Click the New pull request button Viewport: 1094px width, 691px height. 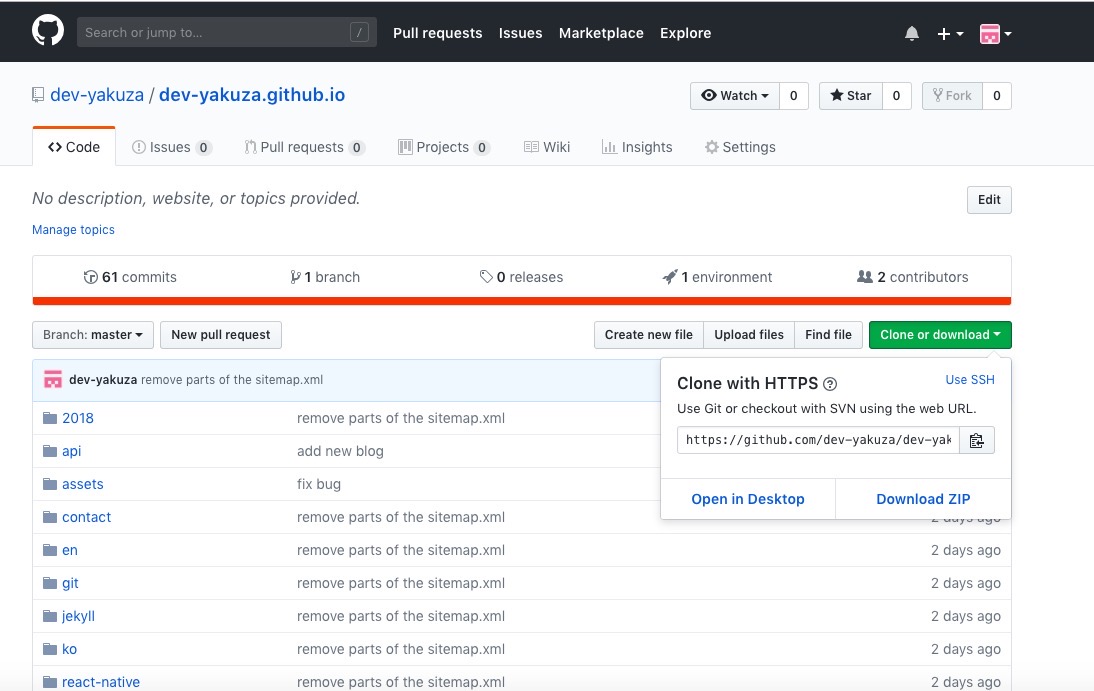(x=220, y=335)
